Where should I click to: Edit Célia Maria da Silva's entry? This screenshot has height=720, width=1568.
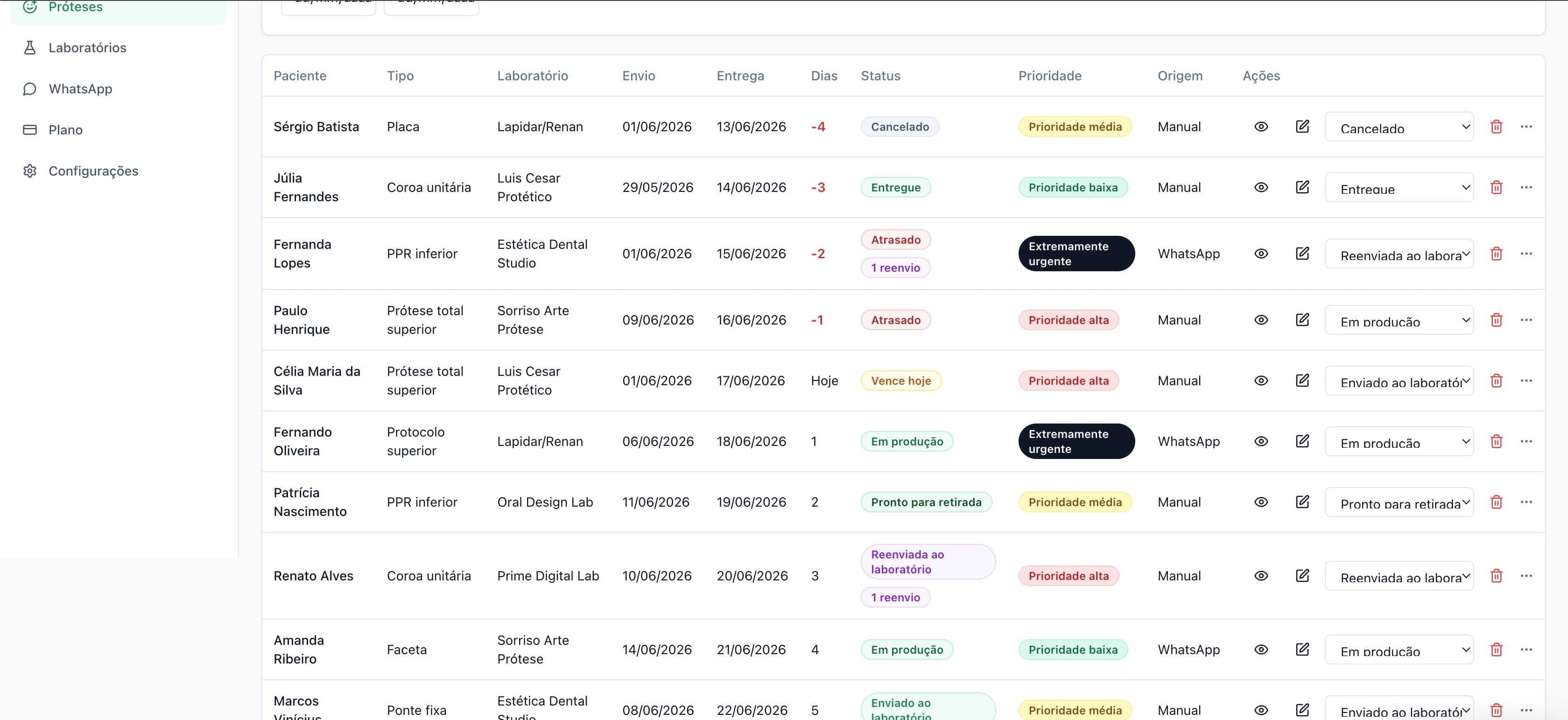[x=1302, y=381]
